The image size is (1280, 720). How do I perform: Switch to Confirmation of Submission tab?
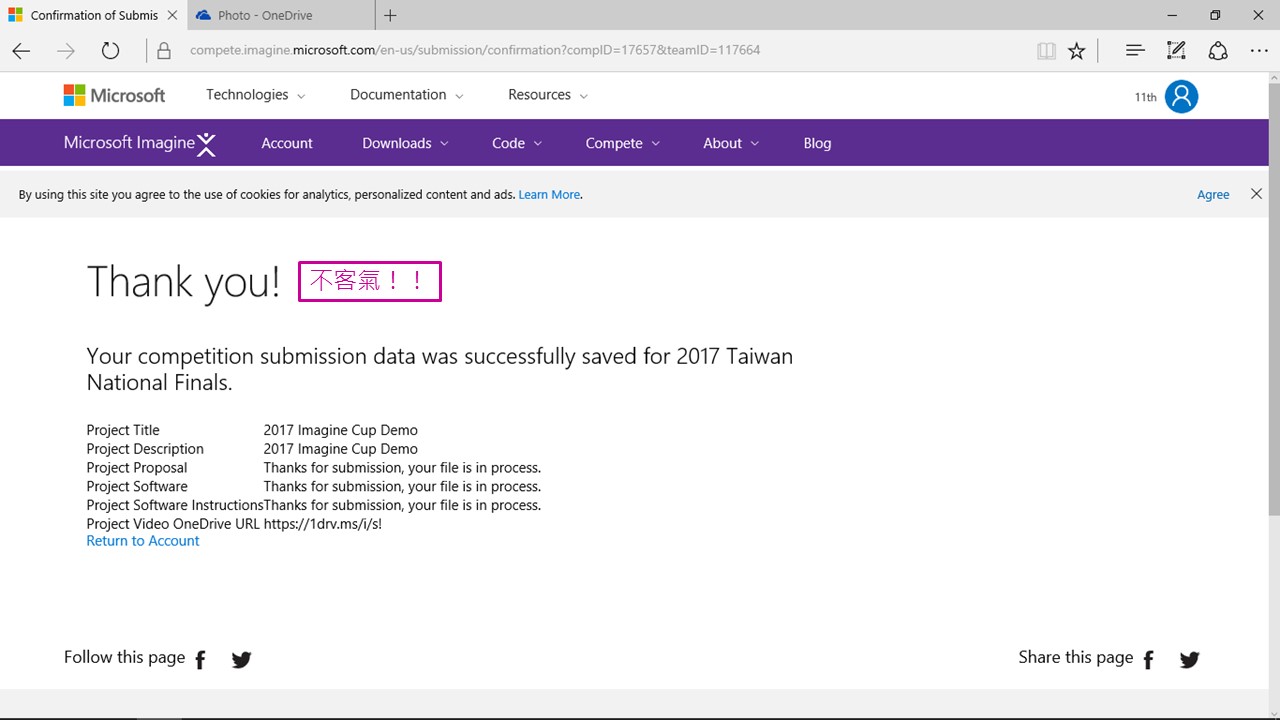click(93, 15)
